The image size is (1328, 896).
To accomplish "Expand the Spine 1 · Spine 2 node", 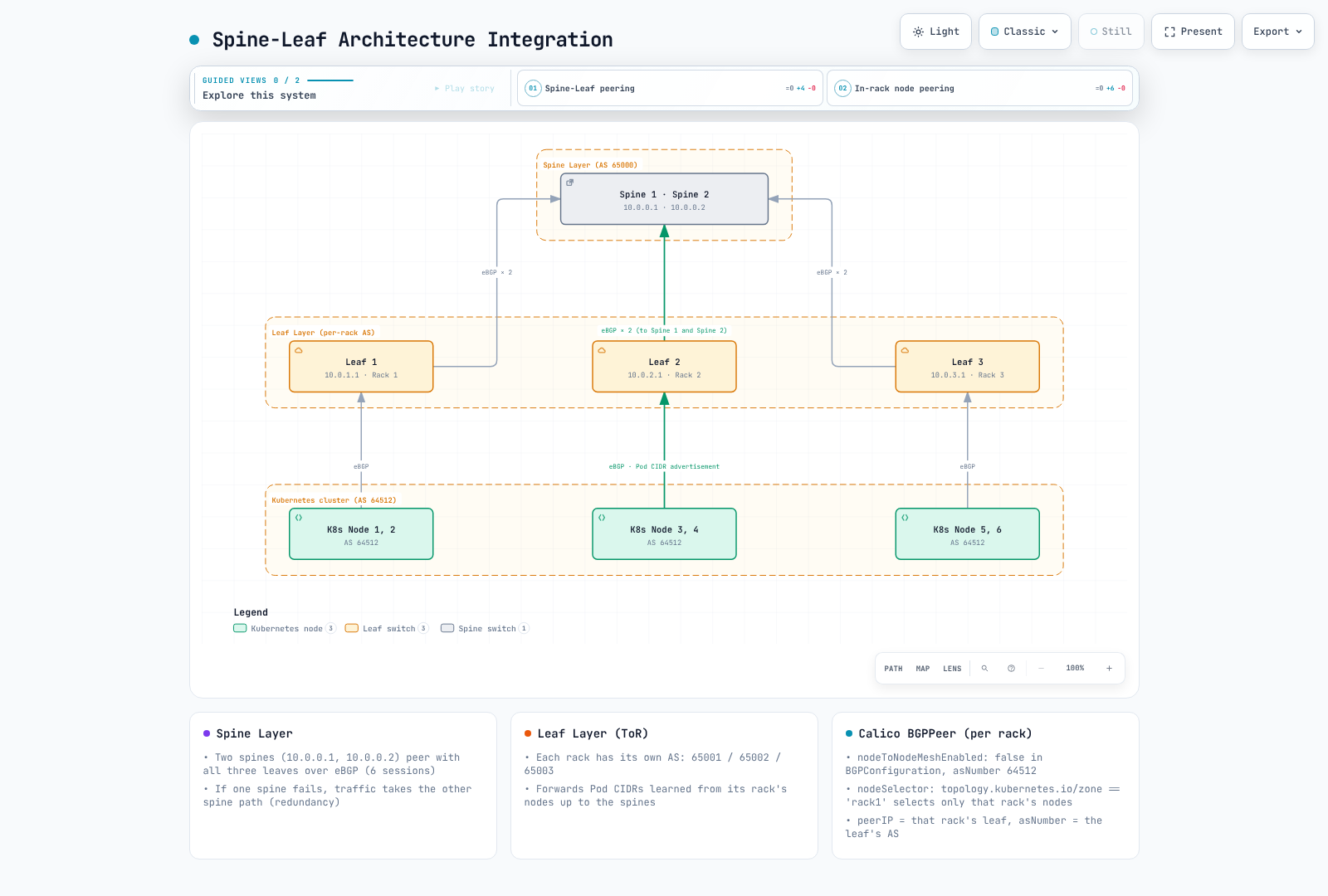I will (x=664, y=199).
